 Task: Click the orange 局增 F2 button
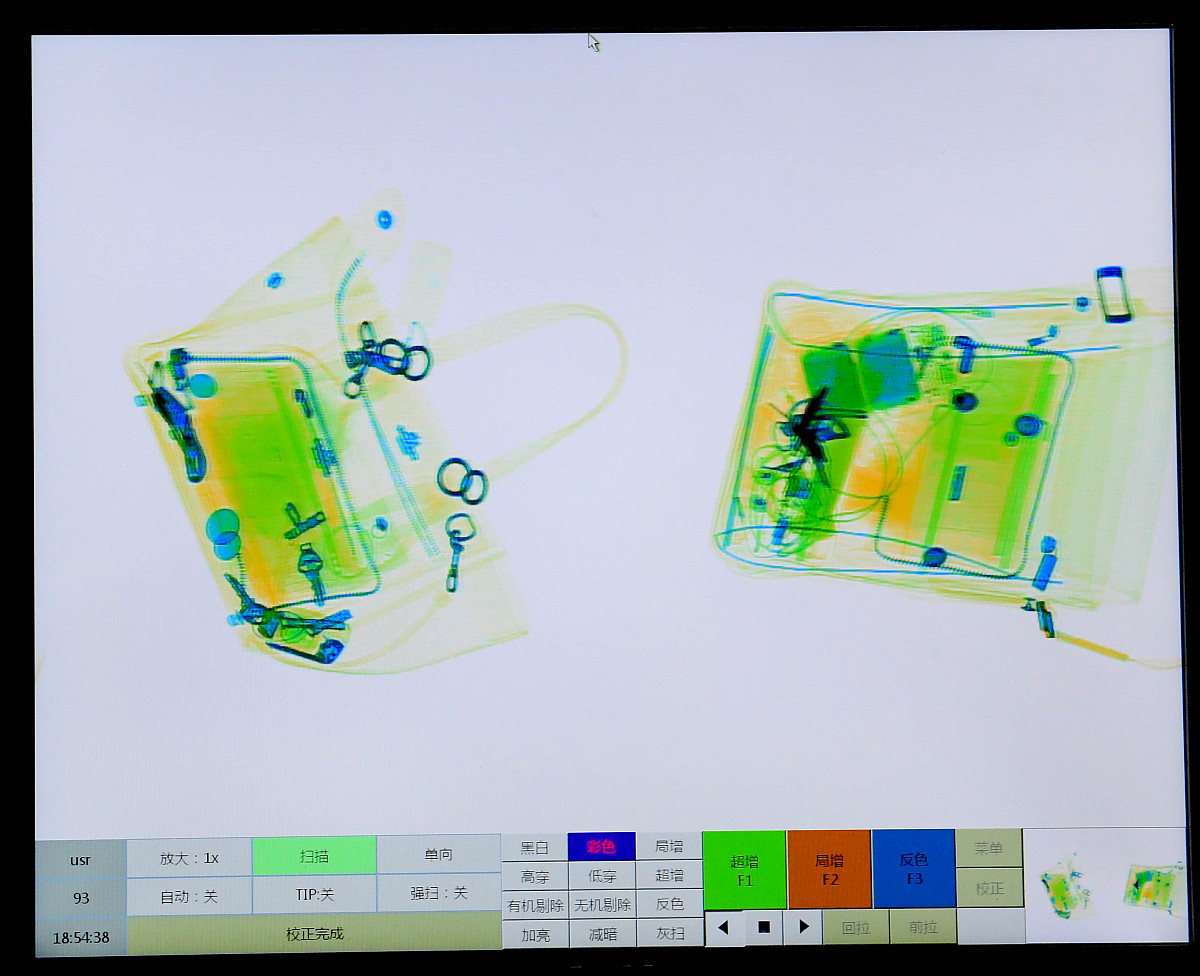pos(829,869)
